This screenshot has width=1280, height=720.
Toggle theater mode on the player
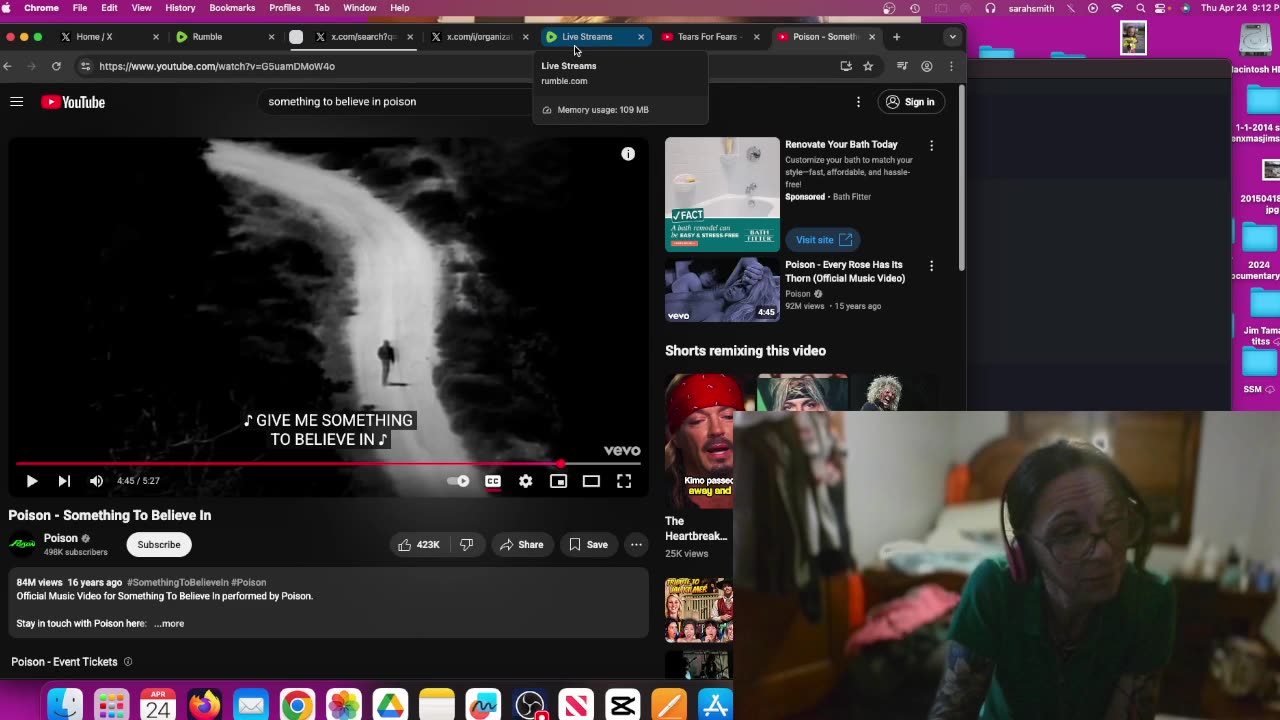coord(591,481)
